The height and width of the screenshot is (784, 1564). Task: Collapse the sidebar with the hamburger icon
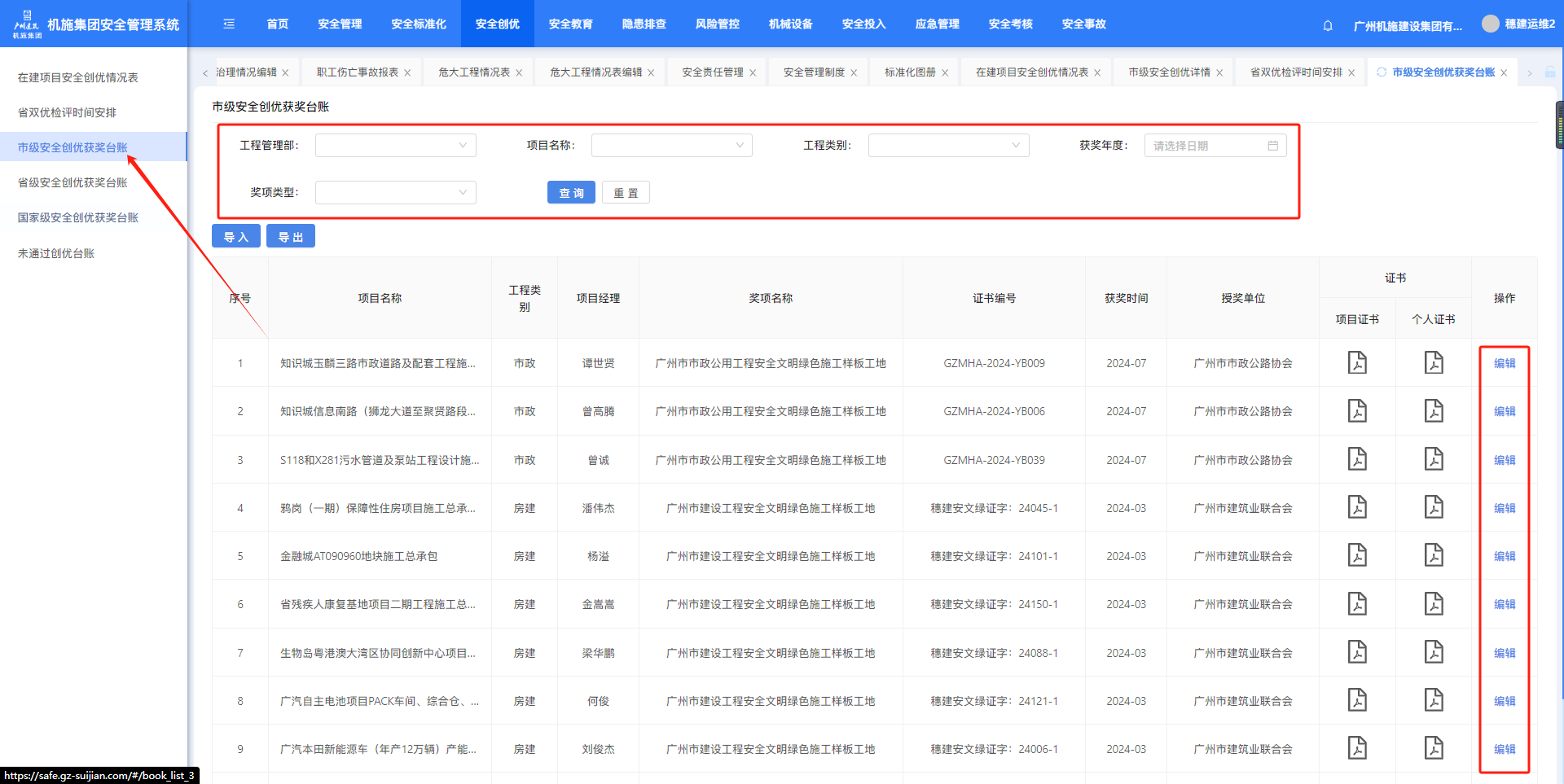click(229, 24)
